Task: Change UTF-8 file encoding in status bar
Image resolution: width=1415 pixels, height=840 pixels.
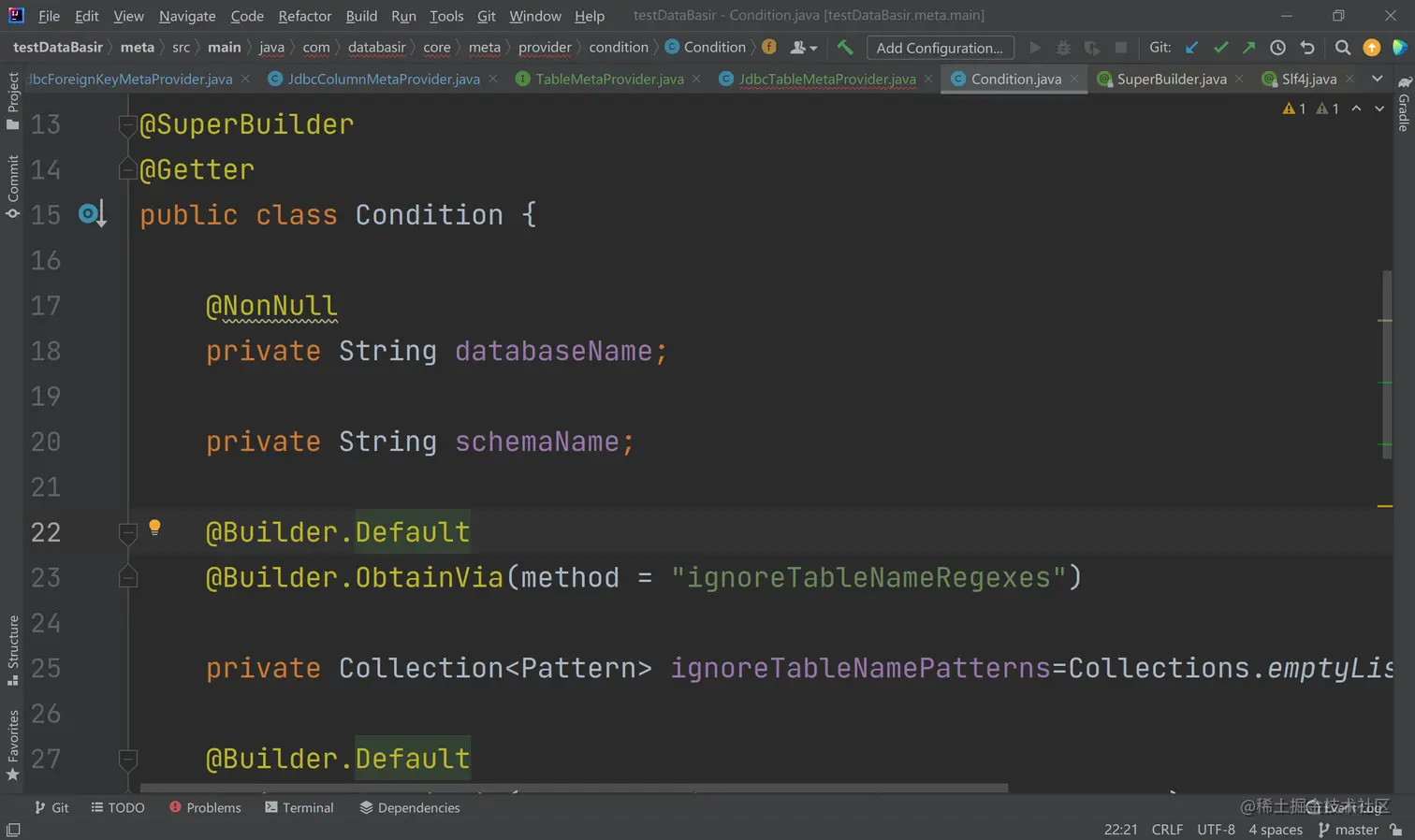Action: click(1216, 830)
